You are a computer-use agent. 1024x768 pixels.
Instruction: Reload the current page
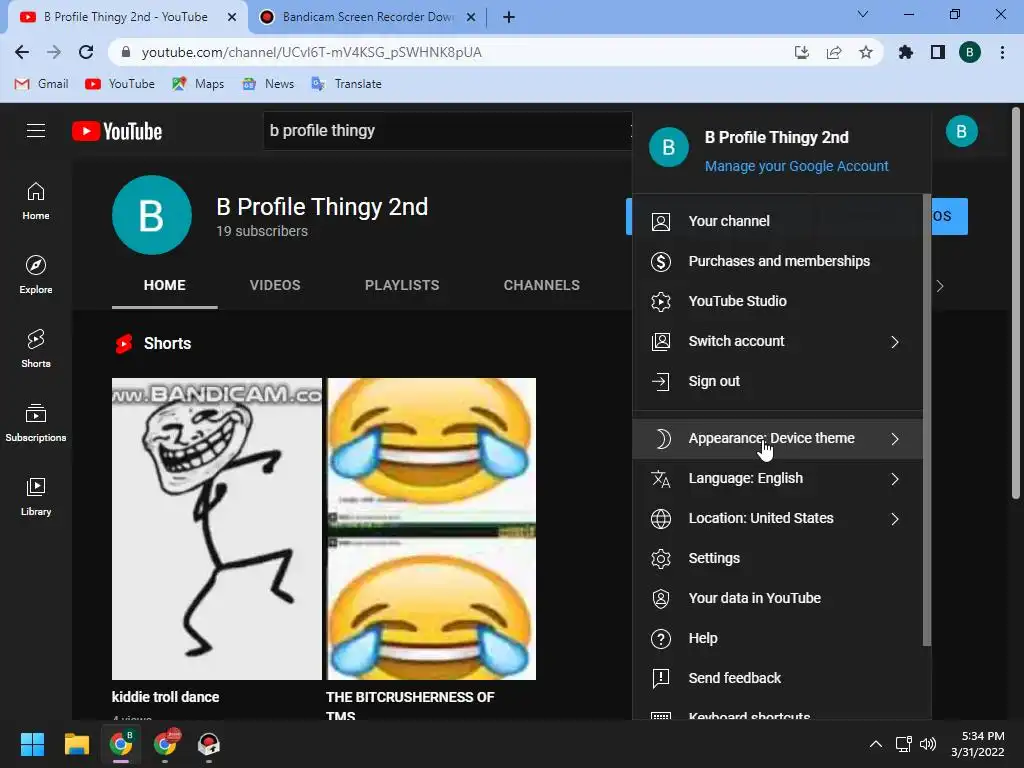[86, 52]
